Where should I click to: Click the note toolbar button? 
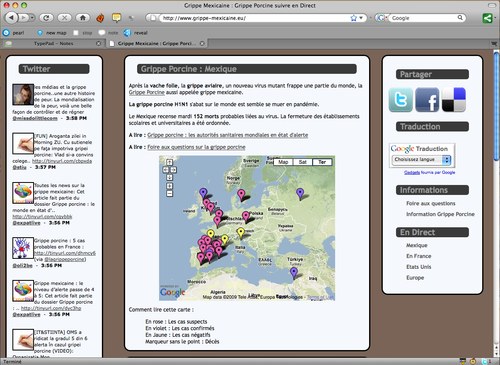coord(108,33)
